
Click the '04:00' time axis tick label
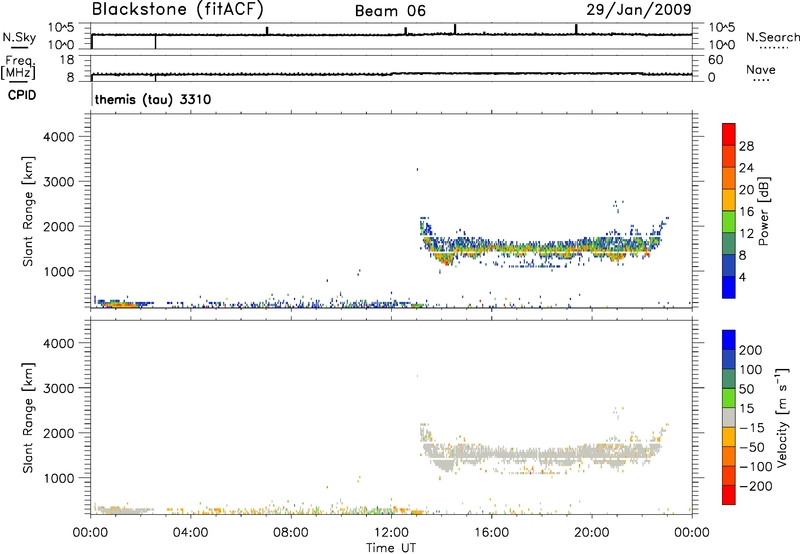(x=191, y=533)
